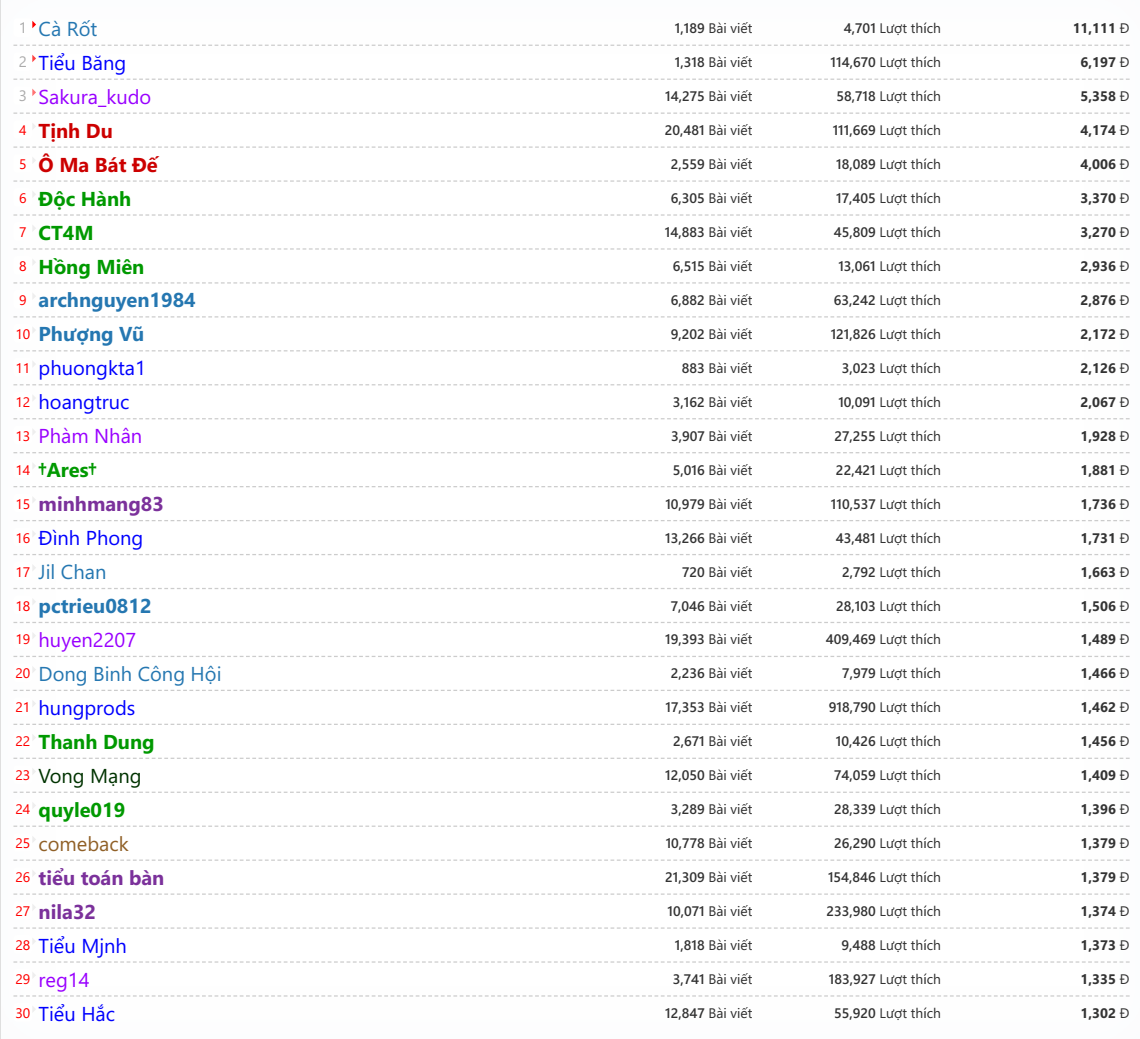Open Sakura_kudo's member page
This screenshot has height=1039, width=1140.
[x=94, y=97]
